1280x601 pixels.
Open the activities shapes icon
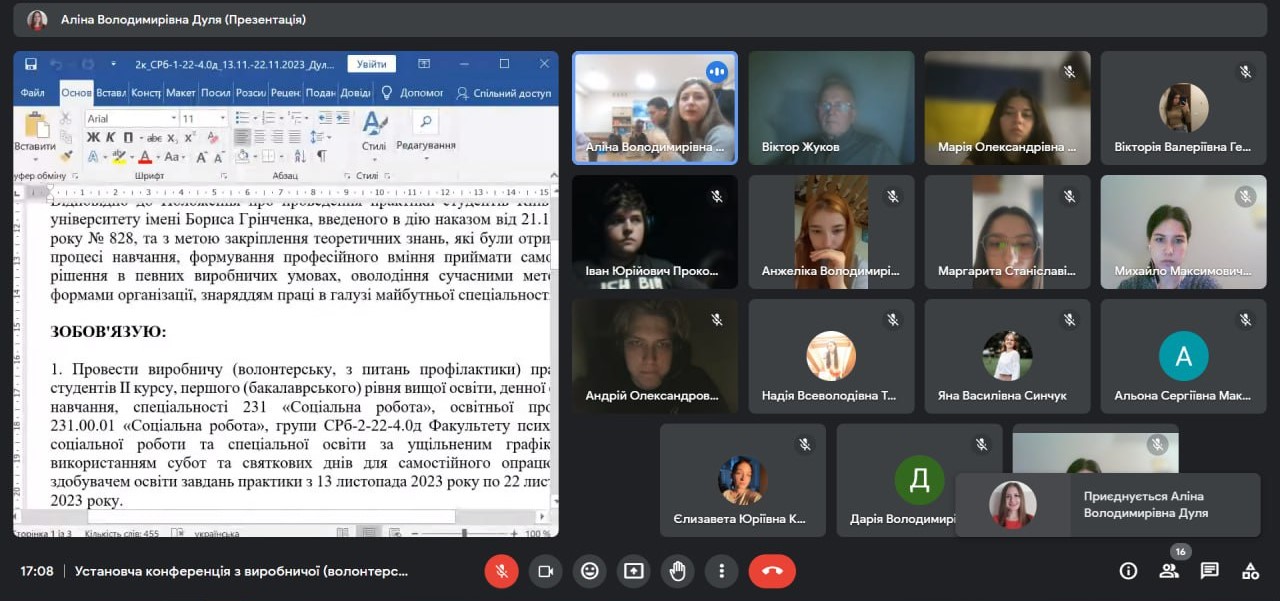(1250, 571)
